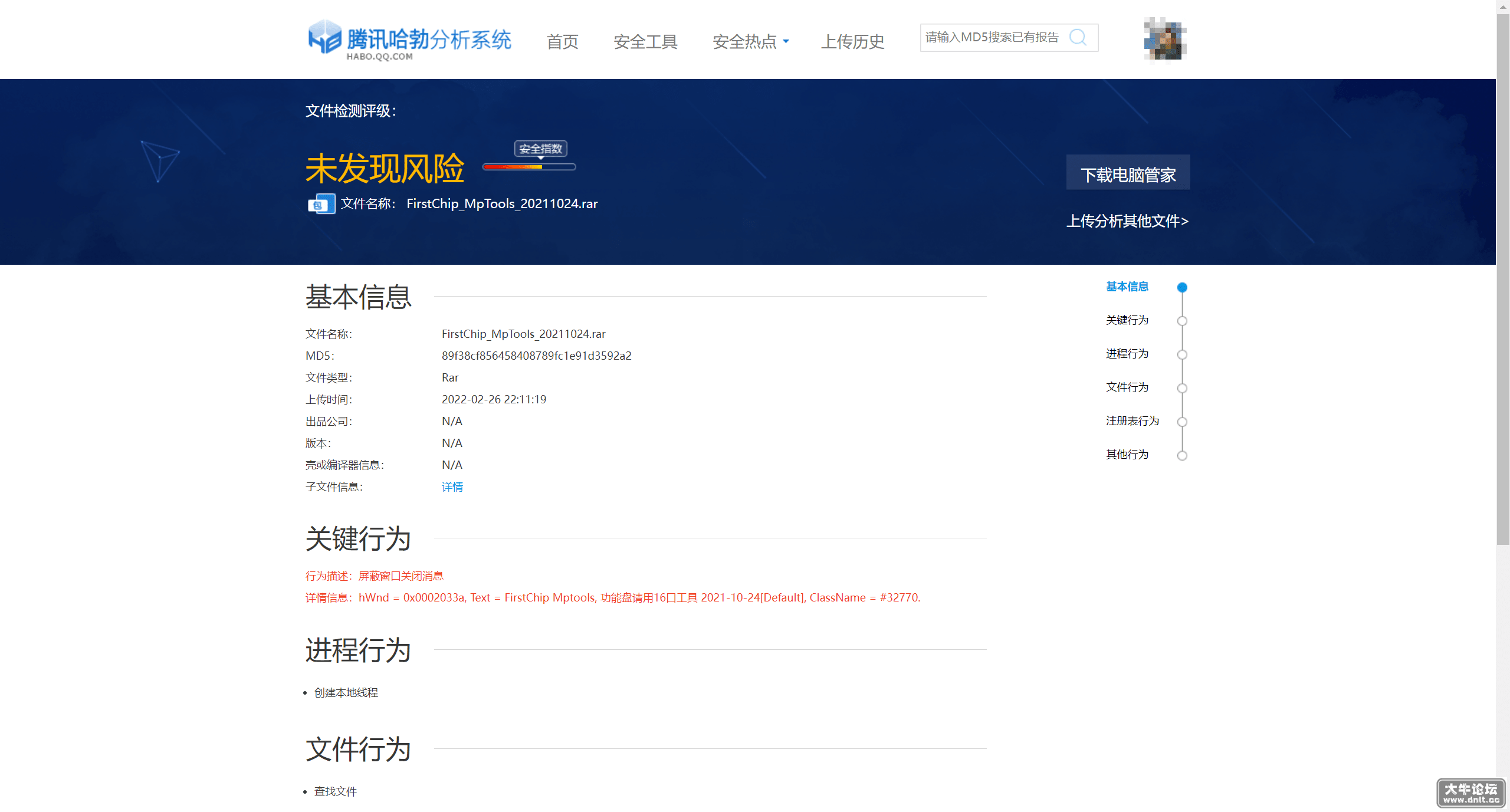Screen dimensions: 1510x812
Task: Jump to 进程行为 in side navigation
Action: [x=1127, y=354]
